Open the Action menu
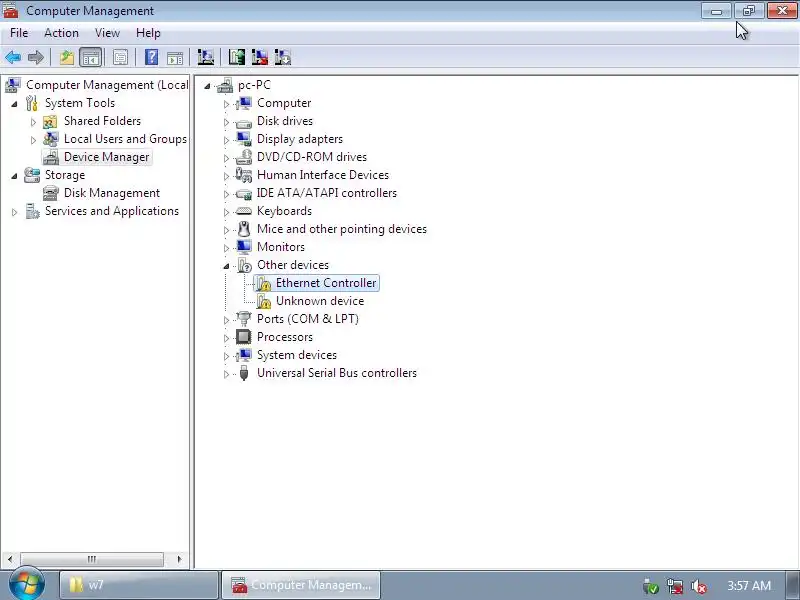The image size is (800, 600). (x=61, y=33)
